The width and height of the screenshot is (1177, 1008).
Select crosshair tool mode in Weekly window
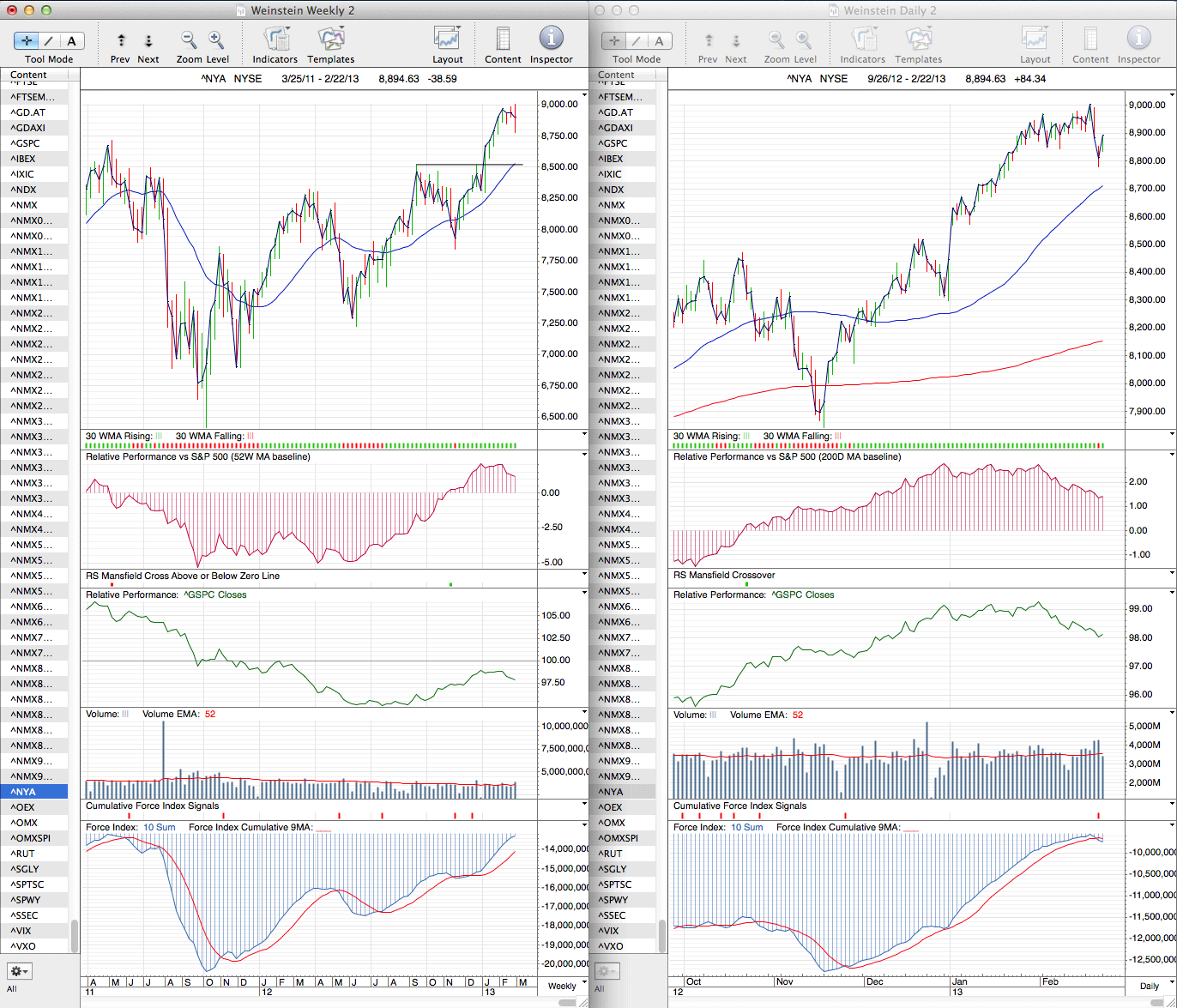coord(27,40)
